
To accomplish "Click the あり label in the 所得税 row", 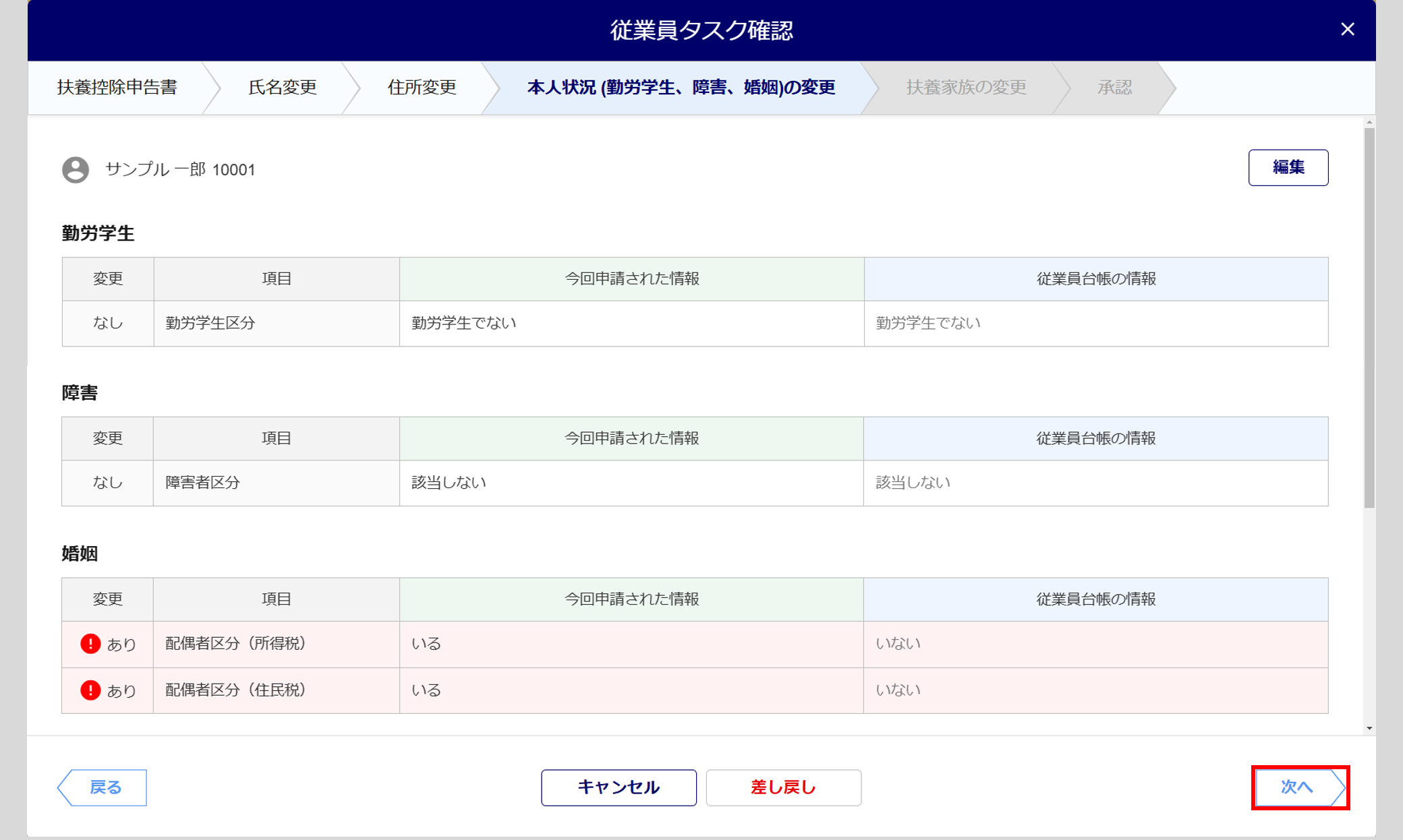I will coord(121,644).
